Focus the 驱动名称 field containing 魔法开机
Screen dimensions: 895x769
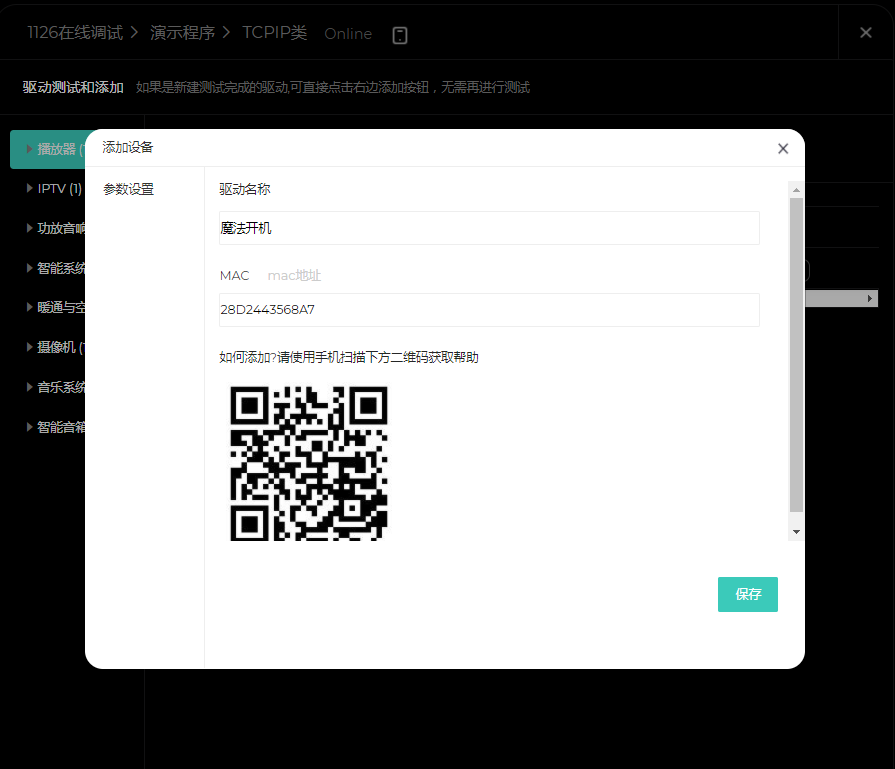(489, 228)
